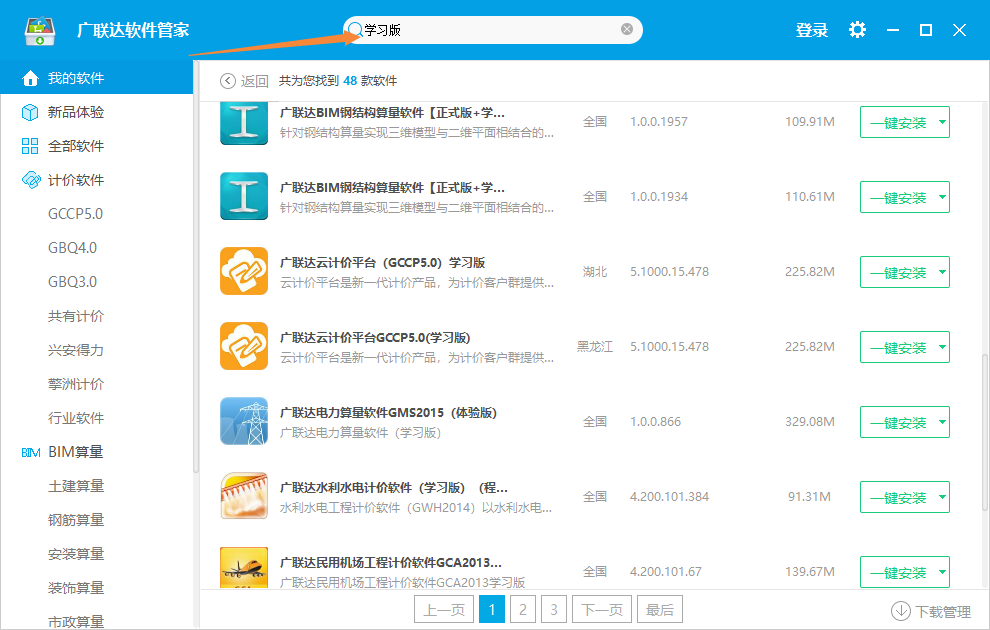Click the 广联达软件管家 app logo icon

tap(40, 30)
